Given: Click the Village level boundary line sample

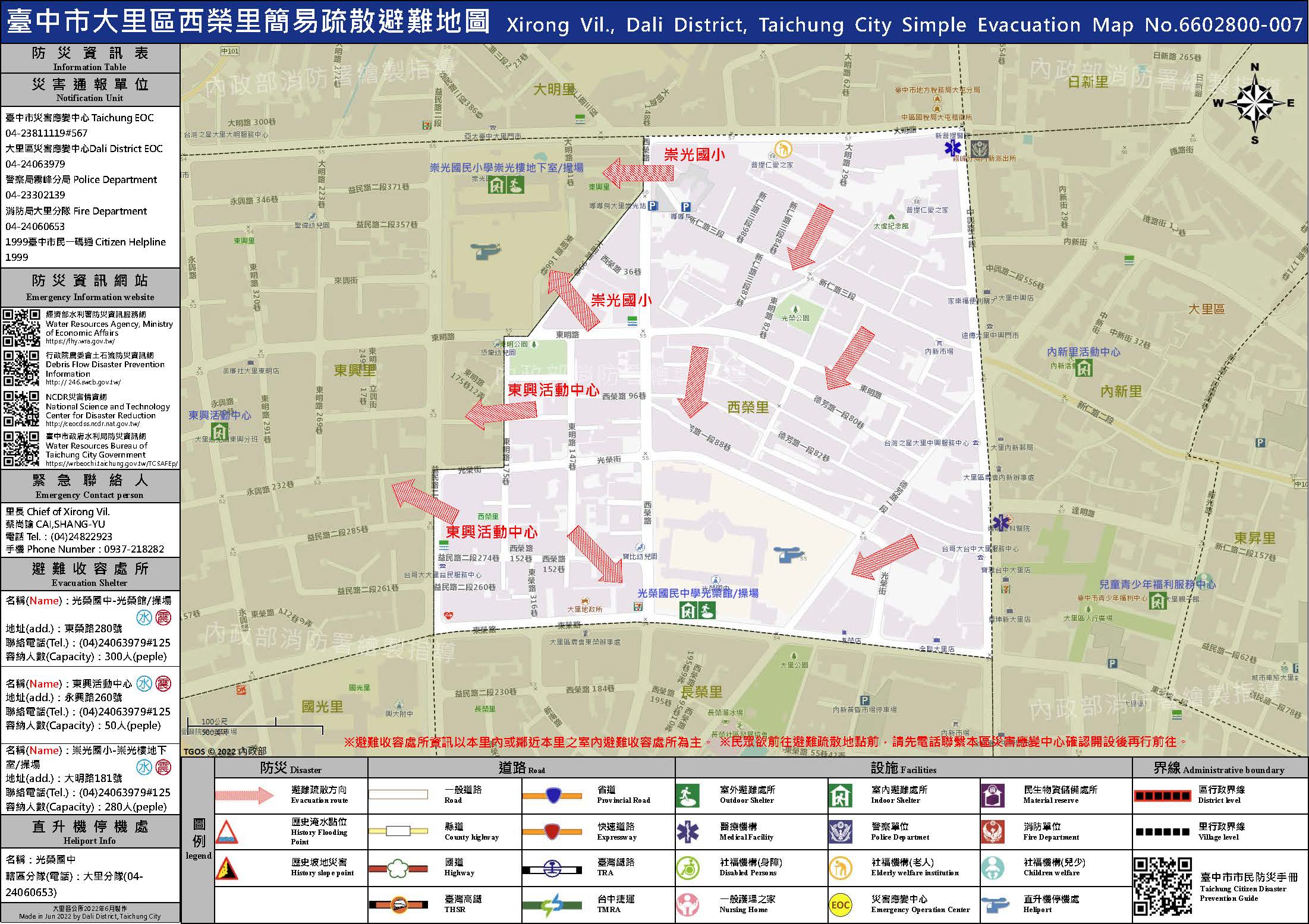Looking at the screenshot, I should [x=1162, y=832].
